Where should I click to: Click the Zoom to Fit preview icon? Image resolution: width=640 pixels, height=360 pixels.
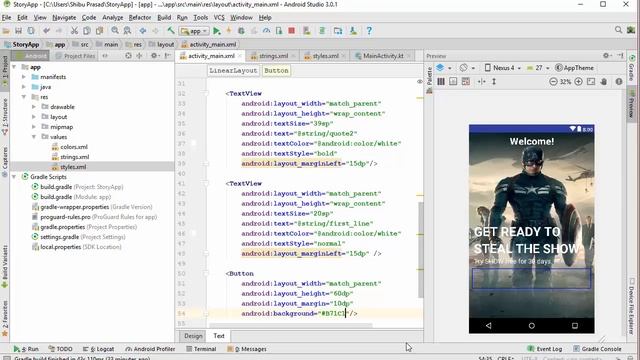(x=591, y=82)
